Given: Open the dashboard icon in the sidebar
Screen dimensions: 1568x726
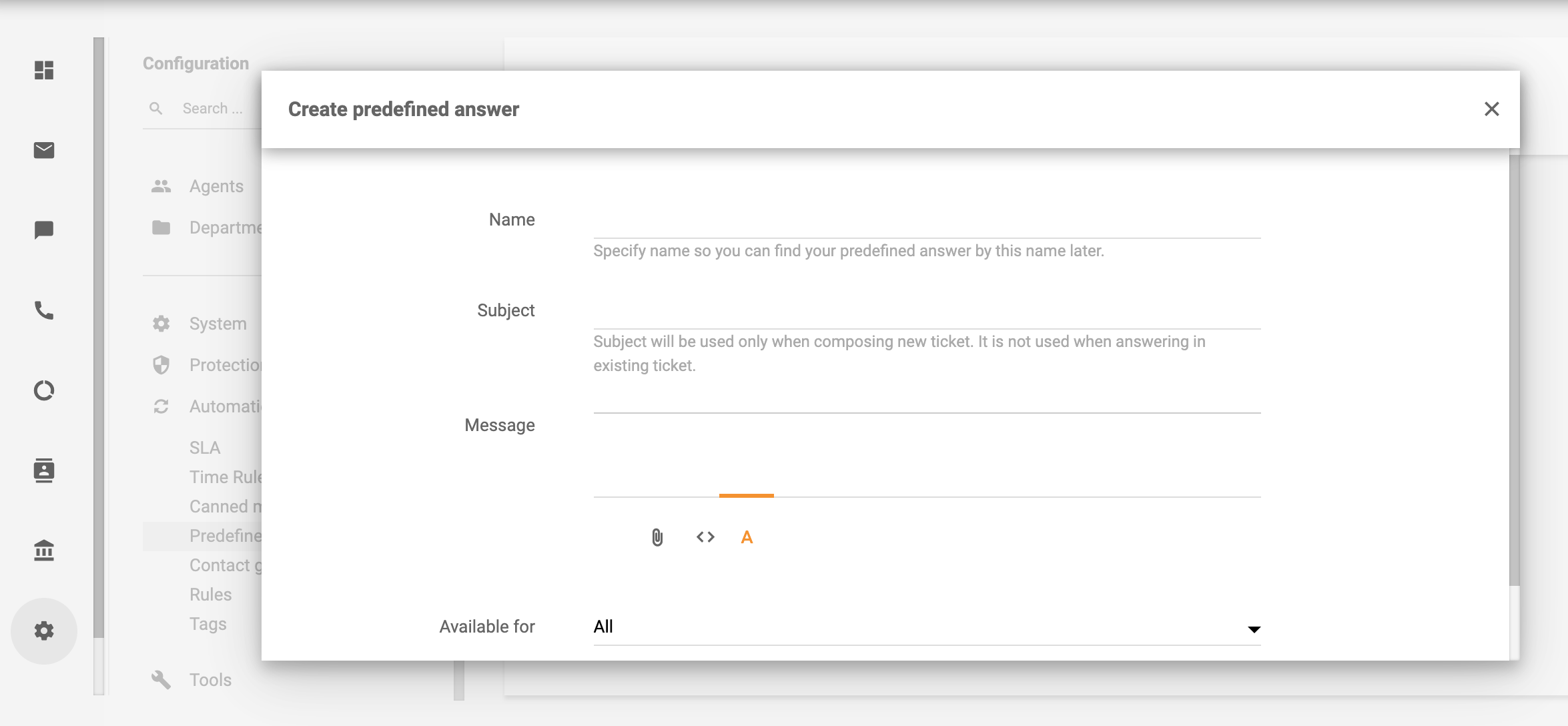Looking at the screenshot, I should pyautogui.click(x=44, y=71).
